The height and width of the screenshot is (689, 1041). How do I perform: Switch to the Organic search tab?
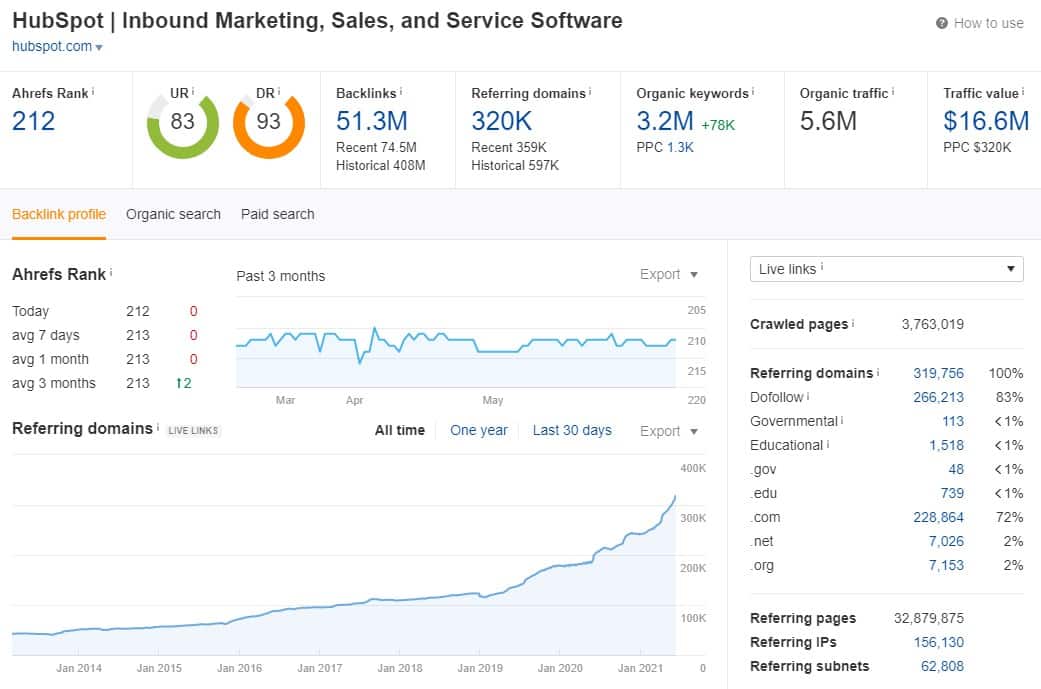(173, 214)
